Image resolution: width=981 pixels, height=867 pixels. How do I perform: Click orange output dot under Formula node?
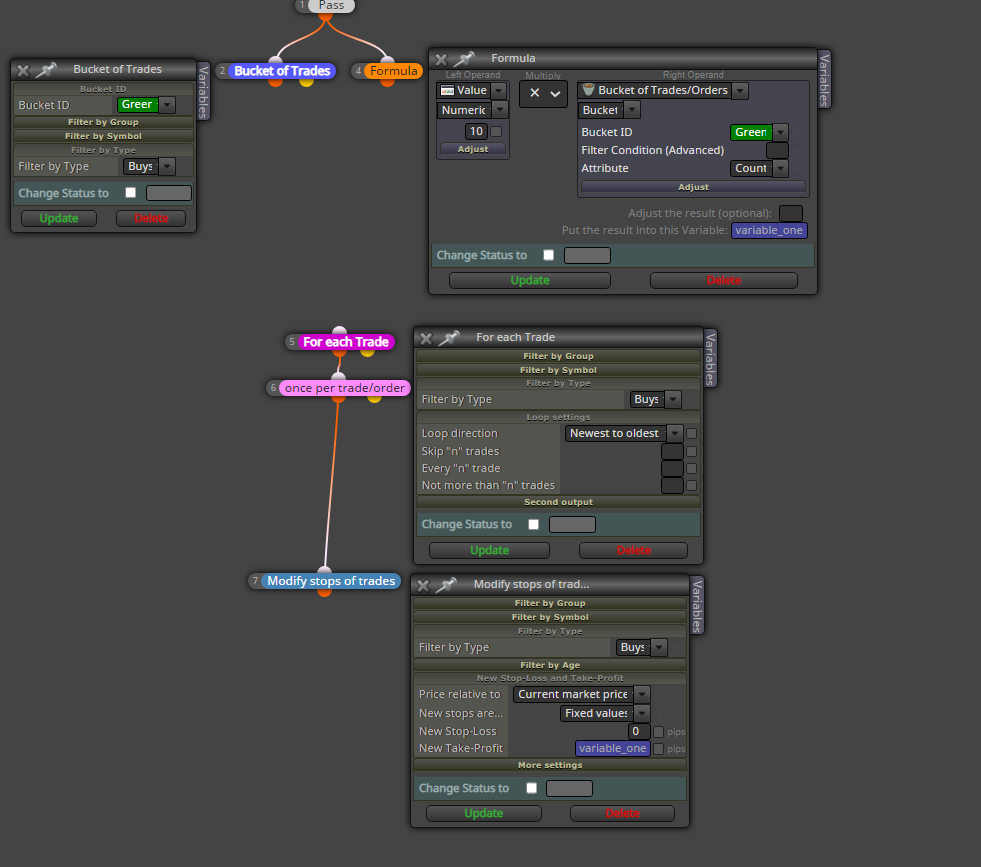[x=387, y=81]
